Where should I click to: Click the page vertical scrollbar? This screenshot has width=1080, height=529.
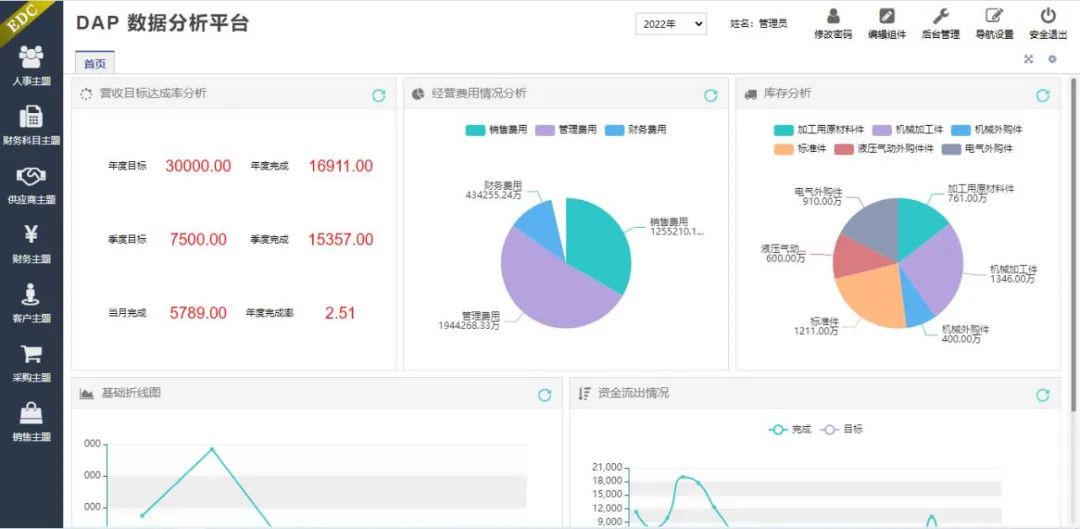[x=1073, y=245]
